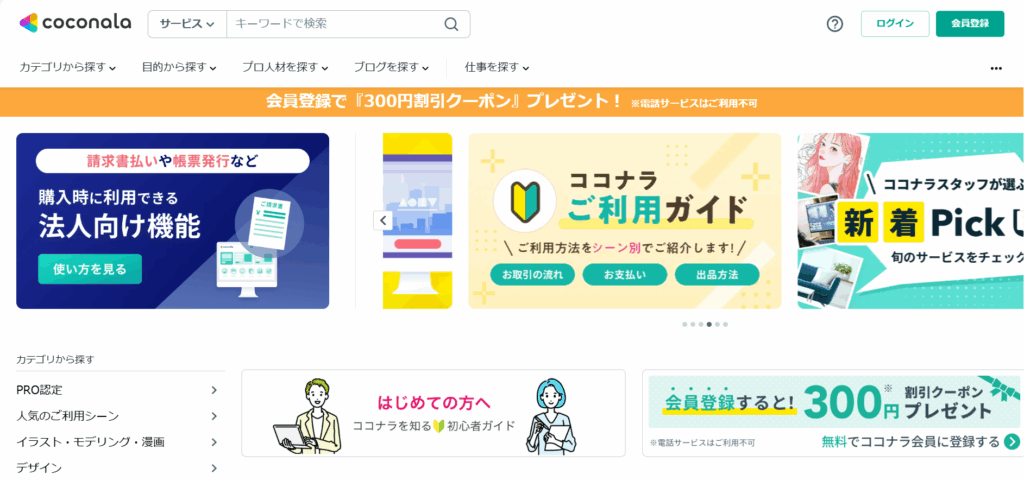Click the お取引の流れ pill button
1024x481 pixels.
(532, 275)
